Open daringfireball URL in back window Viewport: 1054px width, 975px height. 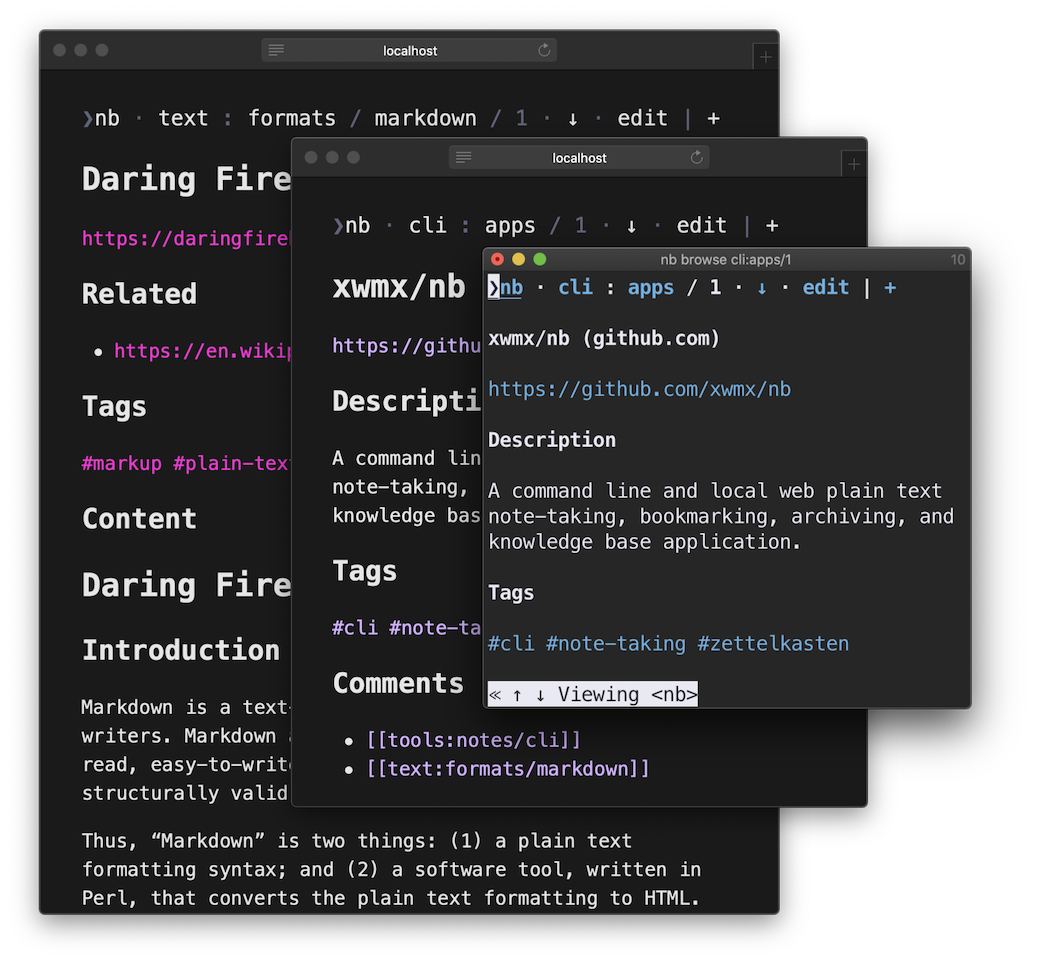(x=186, y=238)
